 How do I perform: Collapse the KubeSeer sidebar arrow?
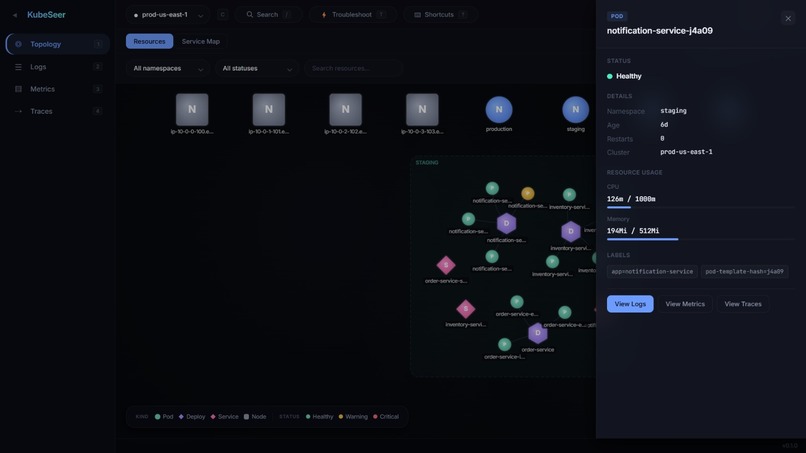(x=15, y=15)
